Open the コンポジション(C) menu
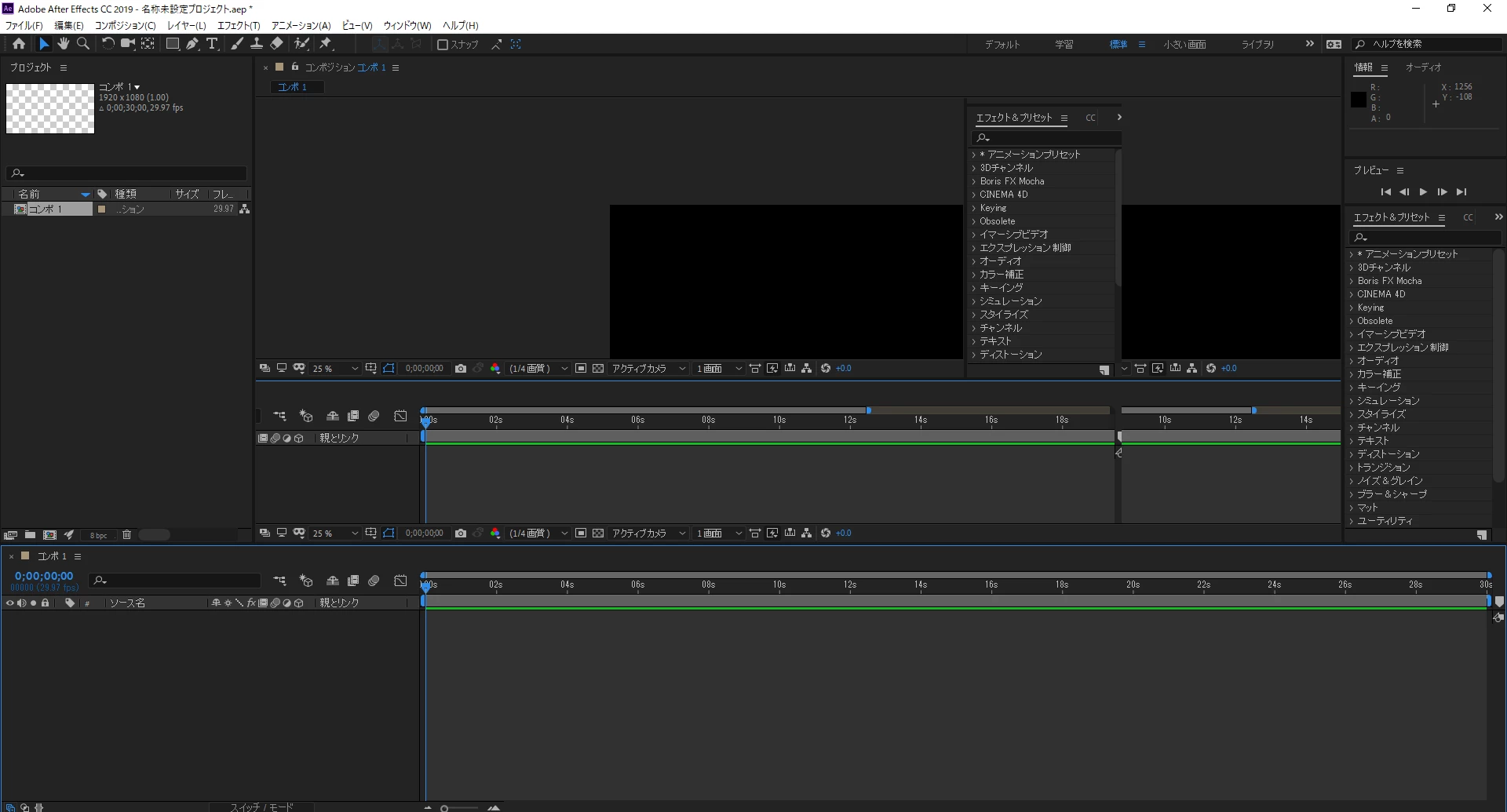This screenshot has height=812, width=1507. coord(126,26)
